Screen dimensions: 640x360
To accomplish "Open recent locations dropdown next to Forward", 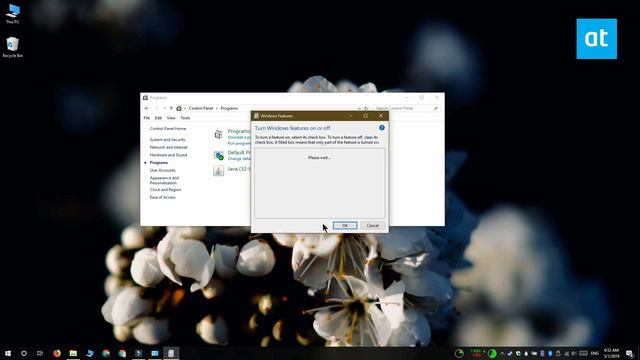I will [x=164, y=108].
